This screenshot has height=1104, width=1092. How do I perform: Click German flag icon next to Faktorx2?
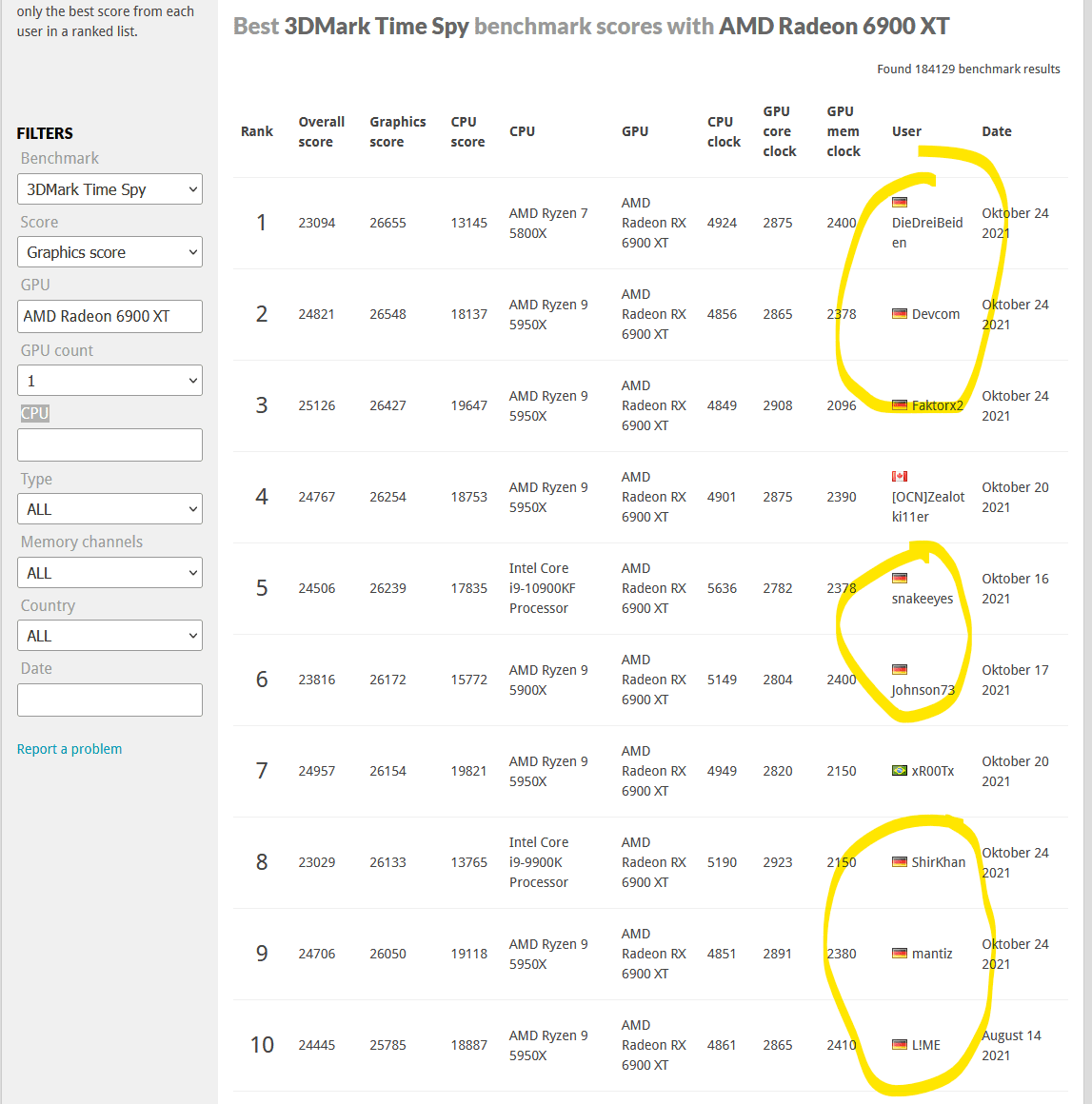click(899, 404)
